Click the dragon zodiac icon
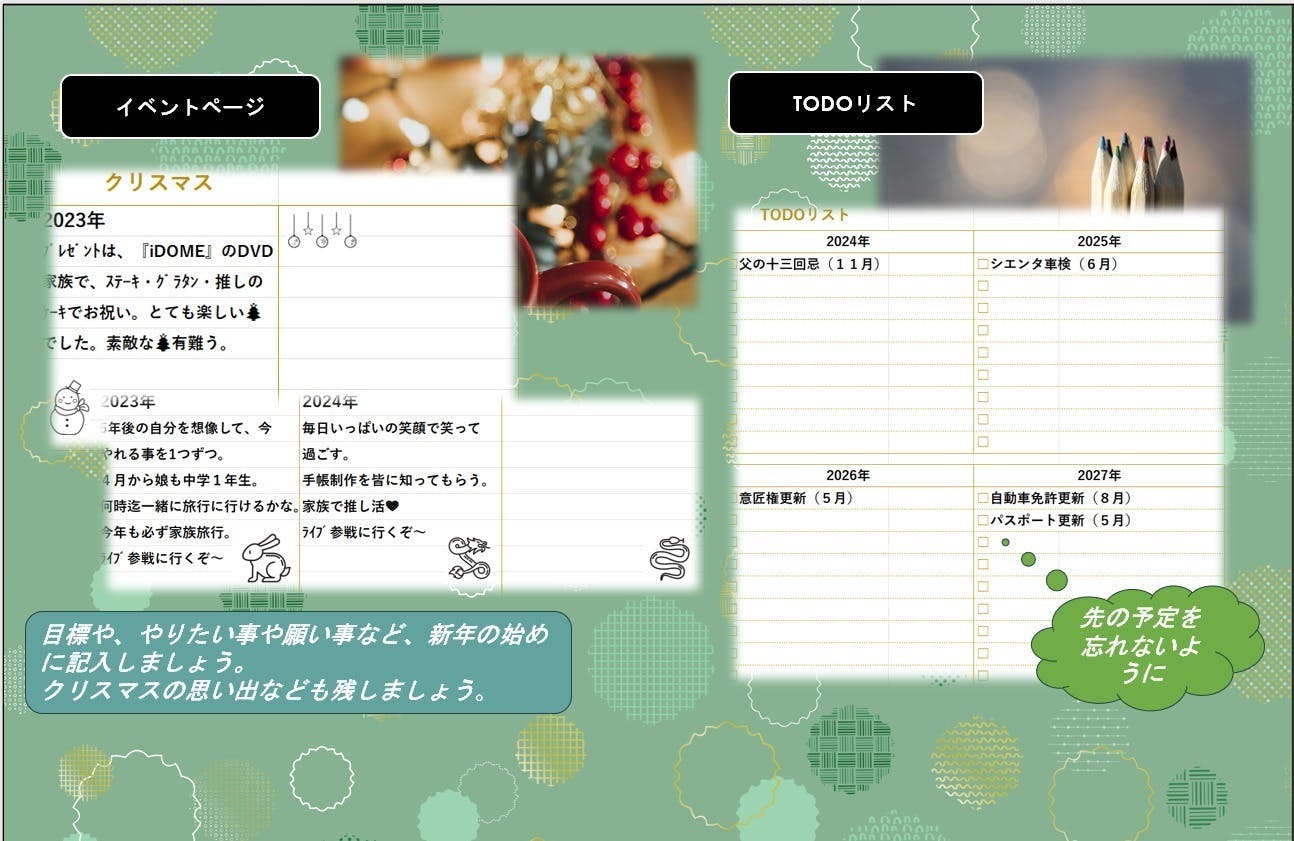 pyautogui.click(x=470, y=558)
